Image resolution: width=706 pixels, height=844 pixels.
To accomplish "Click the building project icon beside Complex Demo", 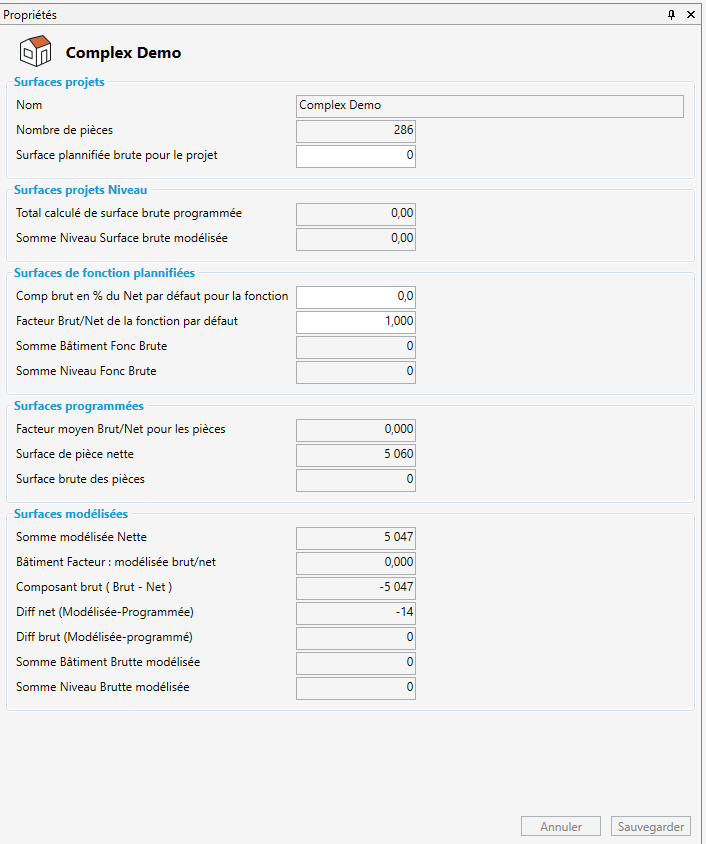I will tap(35, 51).
